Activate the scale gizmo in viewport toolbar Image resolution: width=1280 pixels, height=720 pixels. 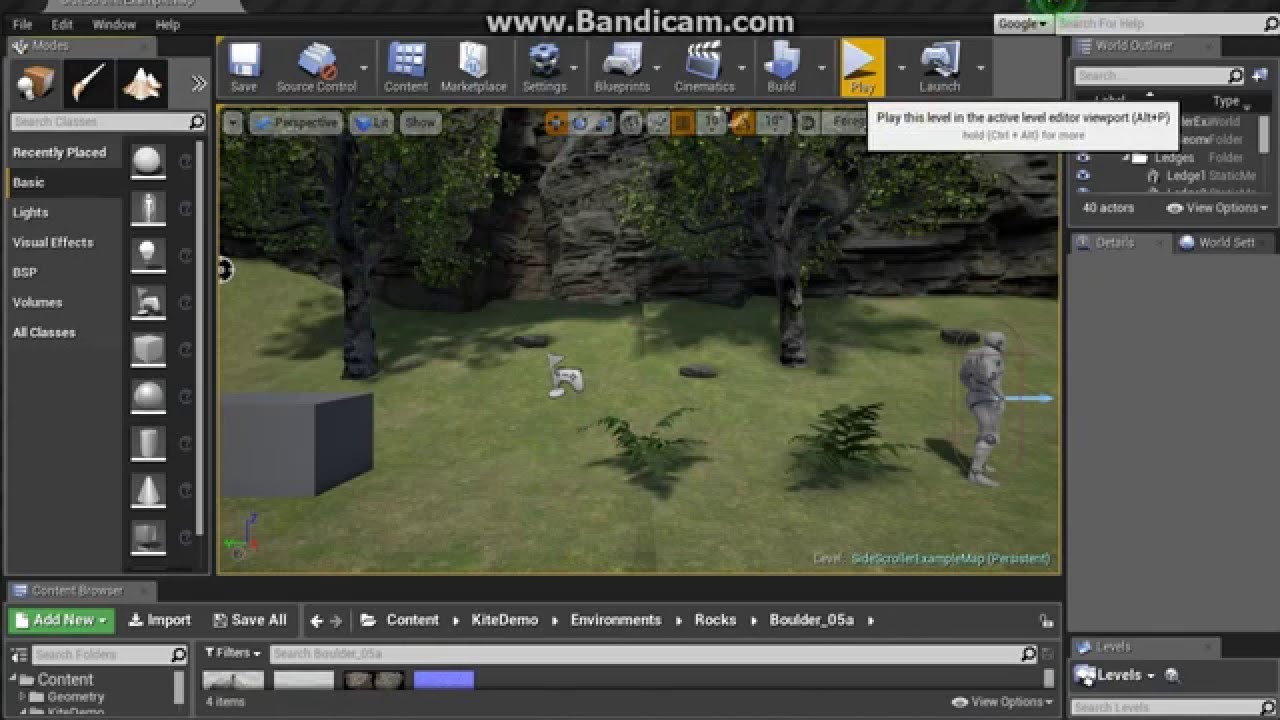[602, 123]
